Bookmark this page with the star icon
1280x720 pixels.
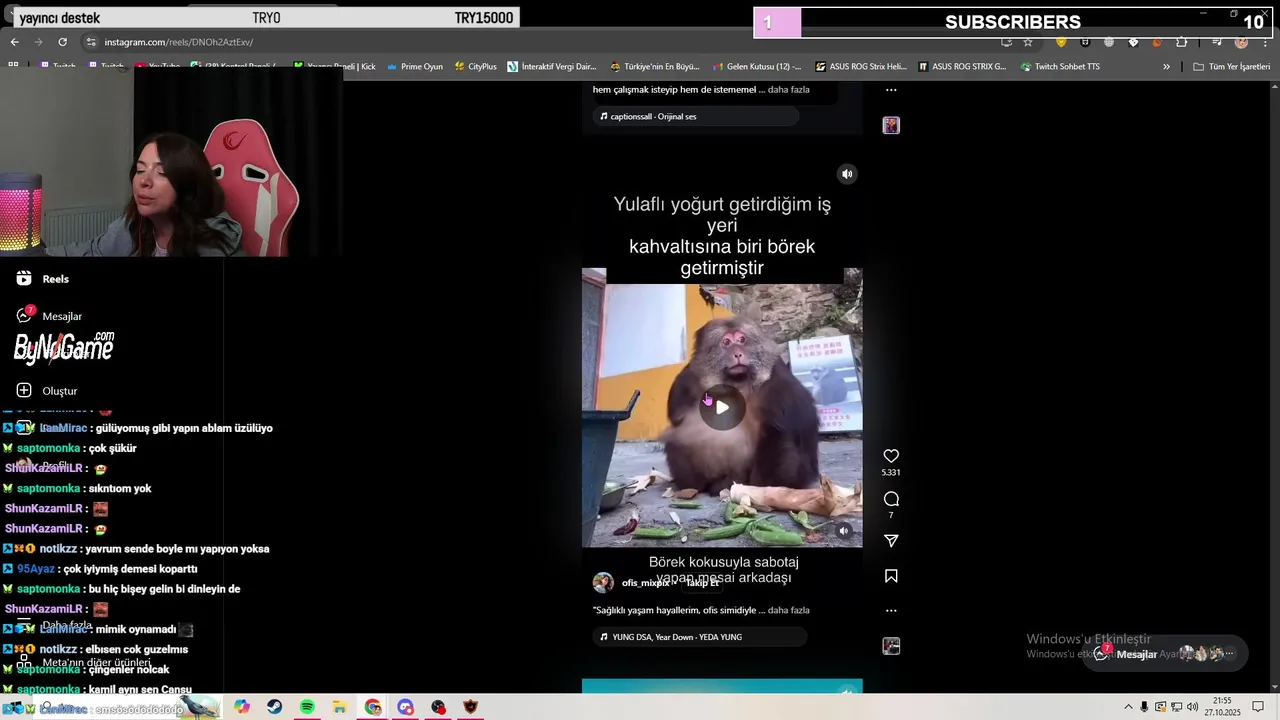1028,42
